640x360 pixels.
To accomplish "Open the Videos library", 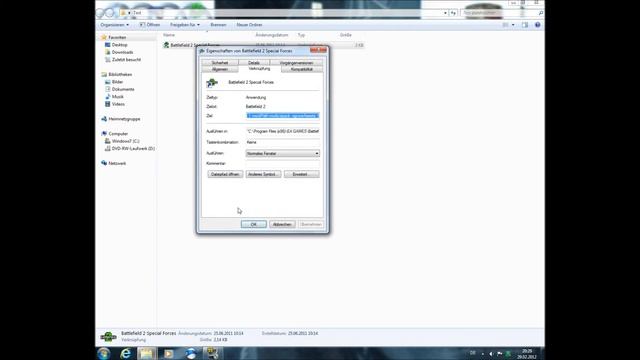I will [x=118, y=104].
